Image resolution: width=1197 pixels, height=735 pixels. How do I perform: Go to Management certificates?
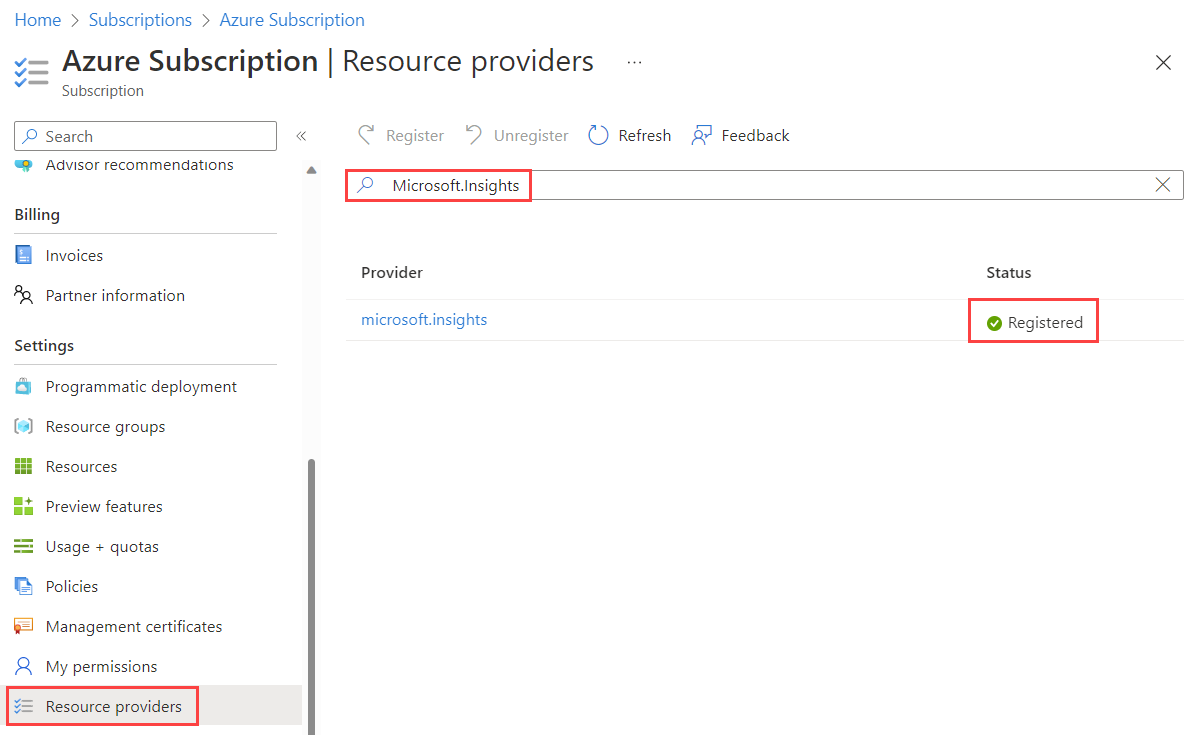[134, 627]
